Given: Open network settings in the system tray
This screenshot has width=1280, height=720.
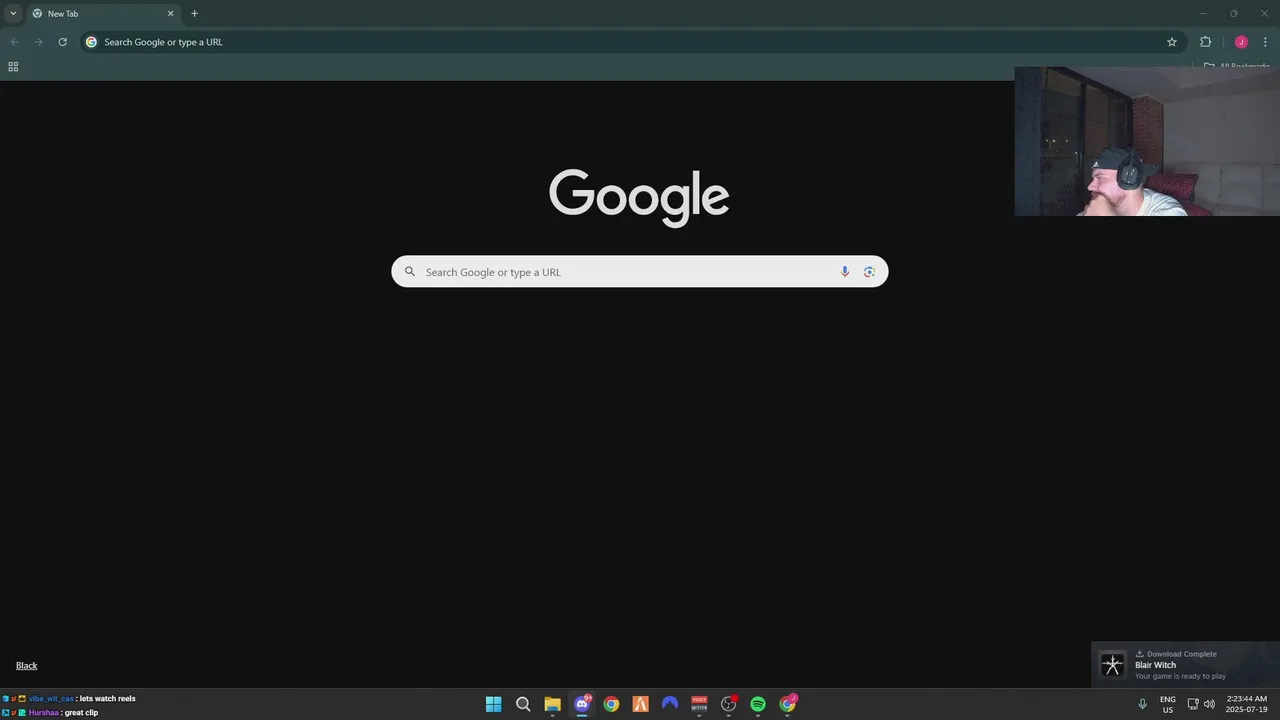Looking at the screenshot, I should pyautogui.click(x=1193, y=704).
